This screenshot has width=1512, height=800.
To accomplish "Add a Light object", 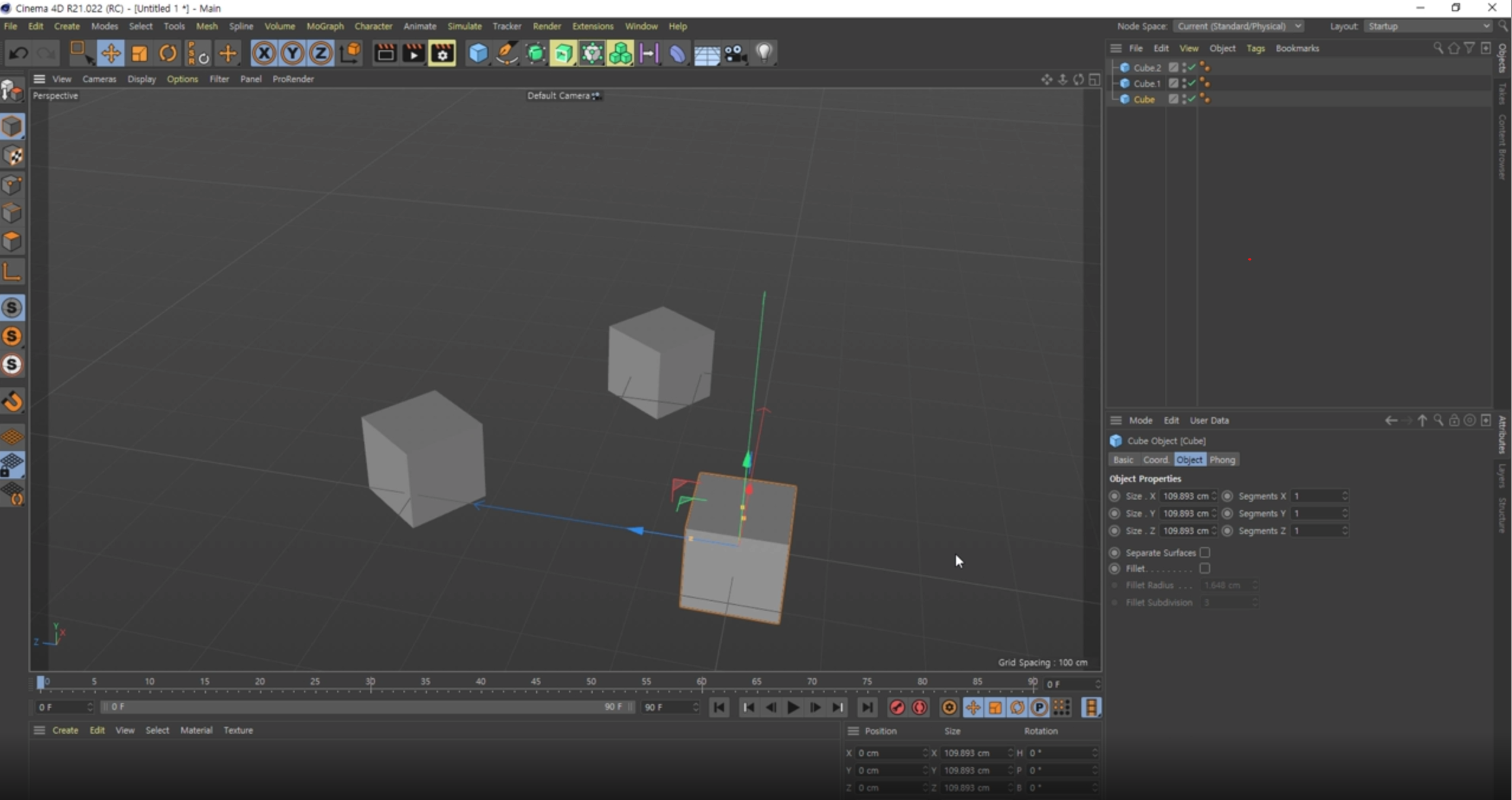I will point(764,54).
